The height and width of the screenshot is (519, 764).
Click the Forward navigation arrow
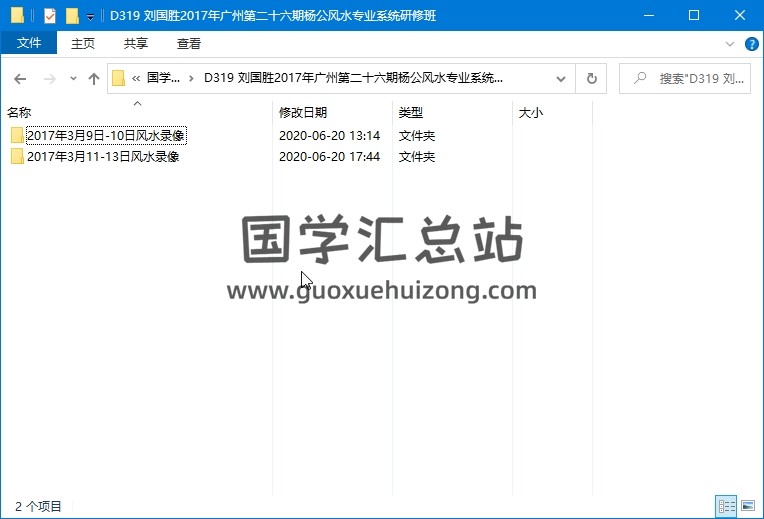50,78
